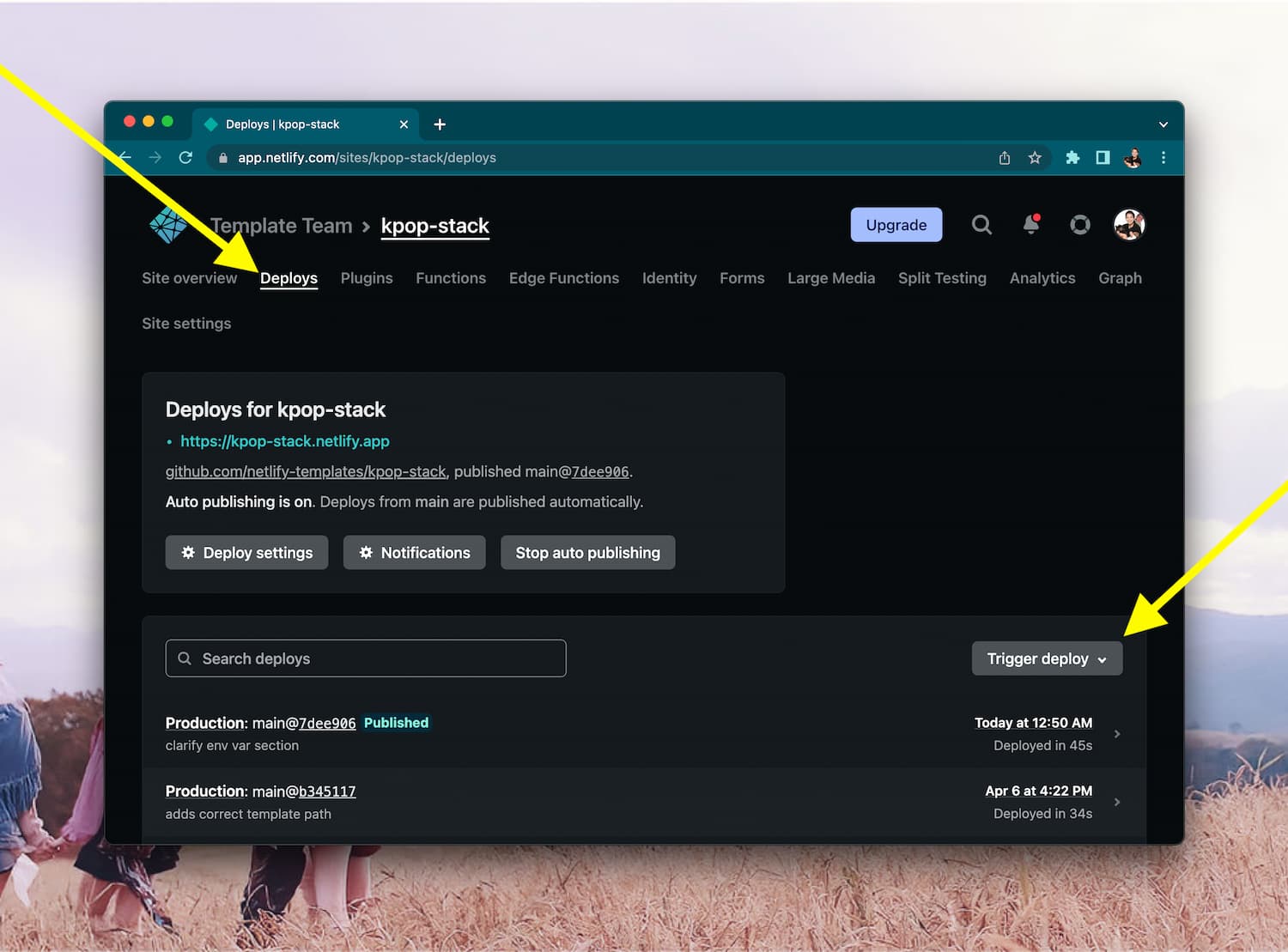
Task: Toggle the browser side panel icon
Action: [1103, 158]
